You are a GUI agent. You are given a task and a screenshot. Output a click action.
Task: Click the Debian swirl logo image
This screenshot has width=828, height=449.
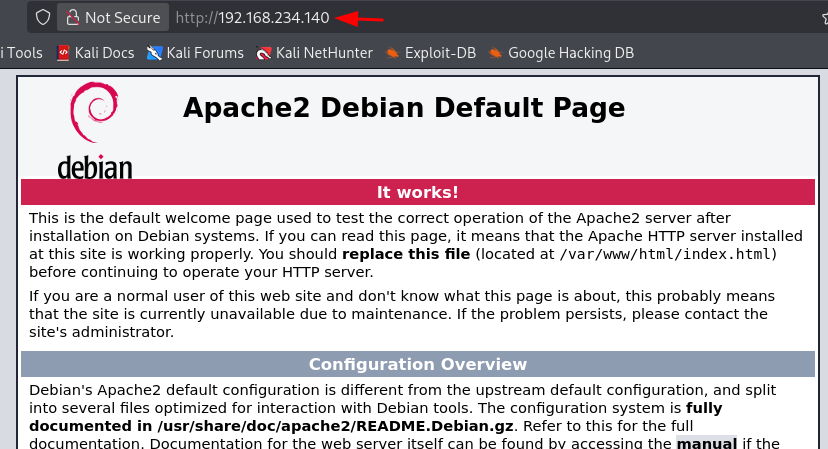[x=94, y=112]
